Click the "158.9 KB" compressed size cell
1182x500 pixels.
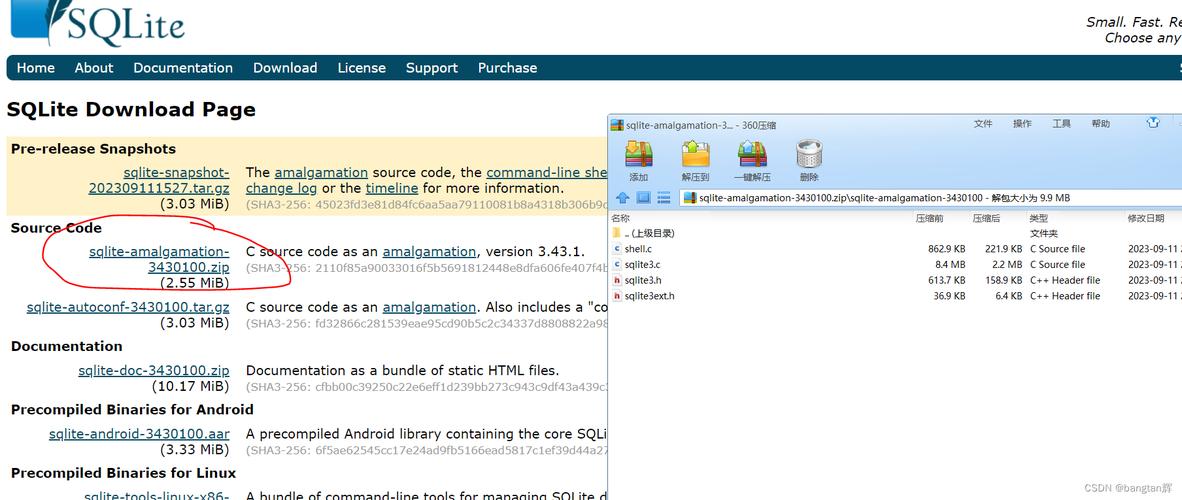1003,281
